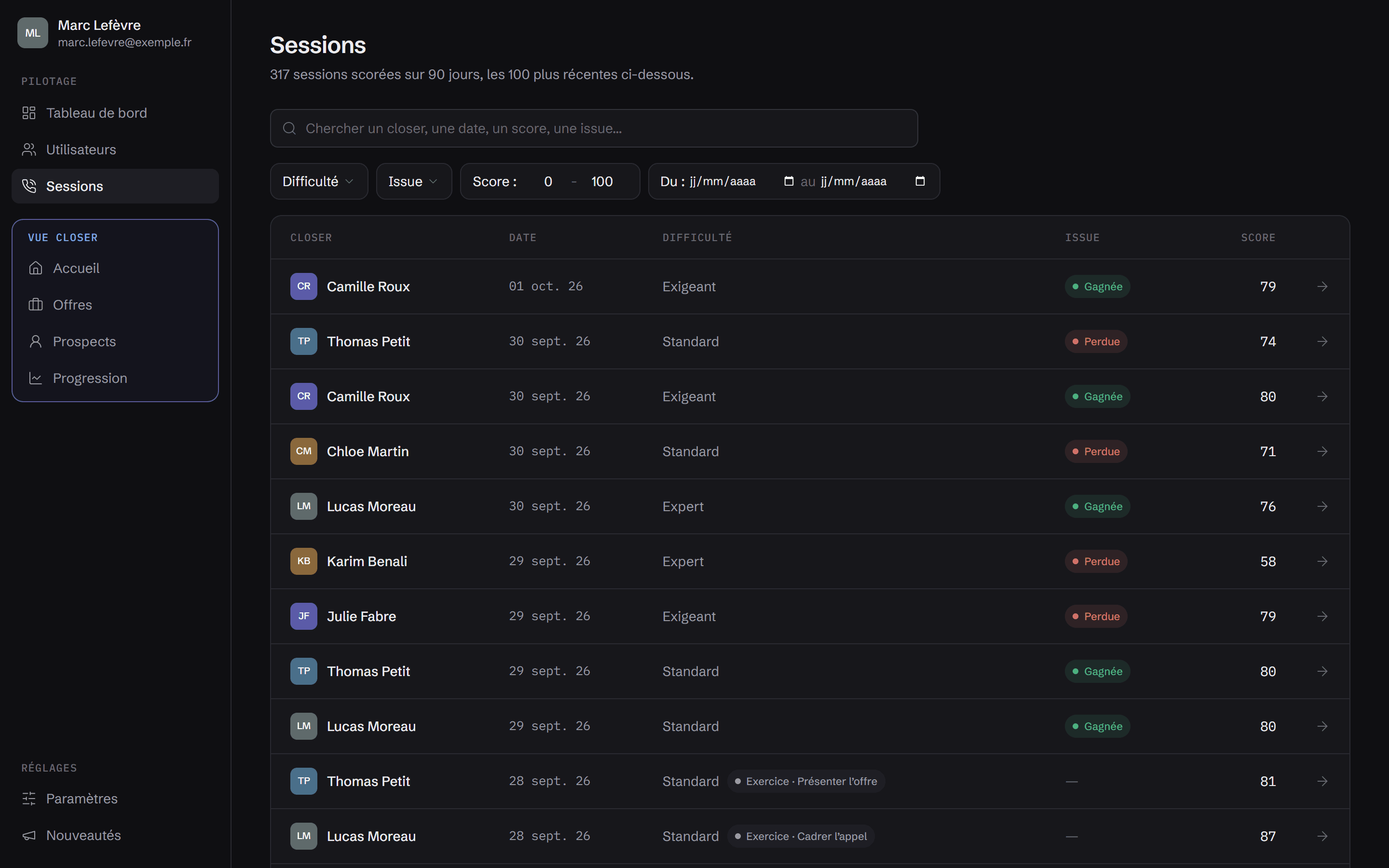Click the Nouveautés megaphone icon
Viewport: 1389px width, 868px height.
29,835
